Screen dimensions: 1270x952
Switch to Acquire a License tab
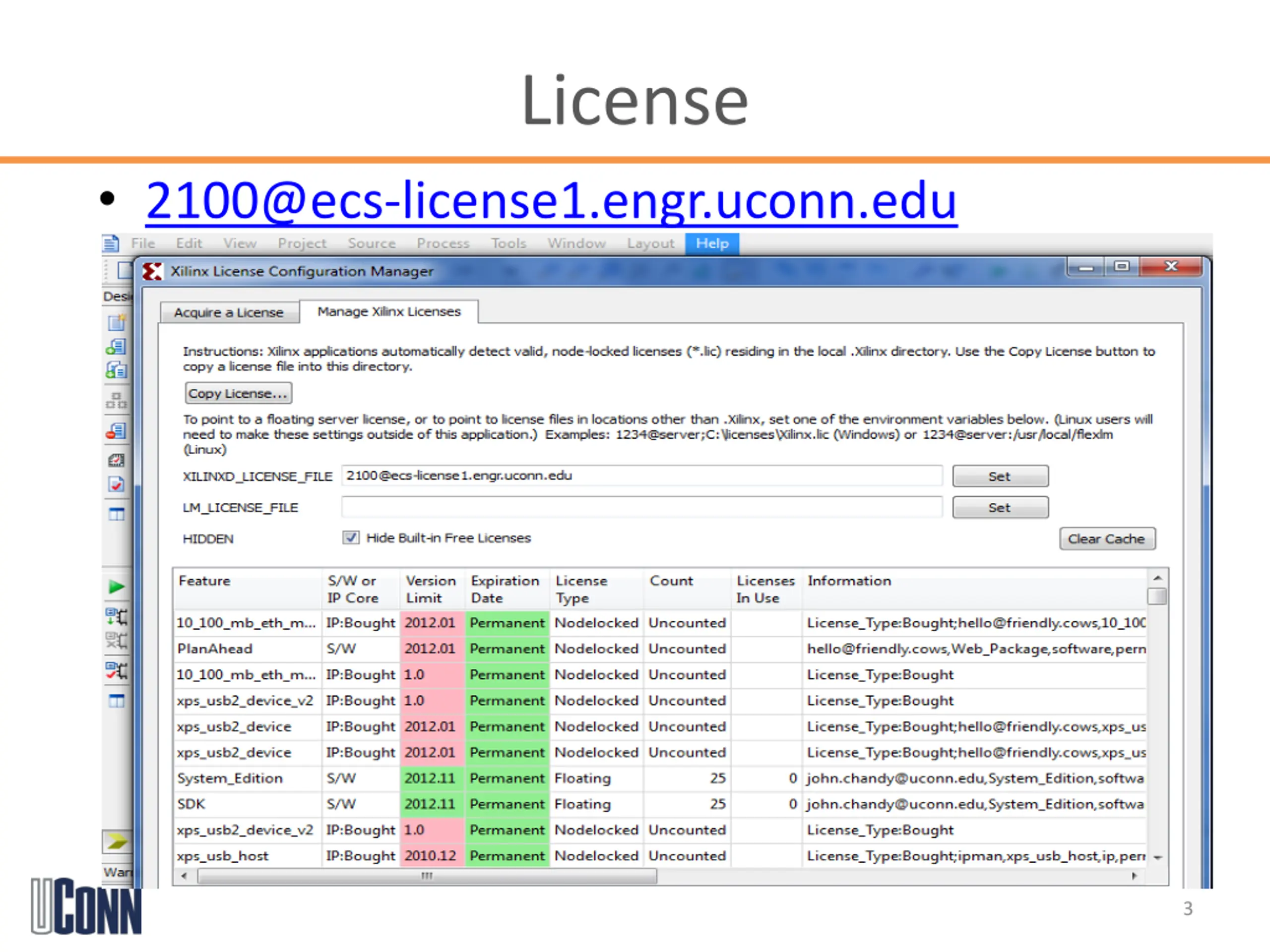[x=229, y=313]
